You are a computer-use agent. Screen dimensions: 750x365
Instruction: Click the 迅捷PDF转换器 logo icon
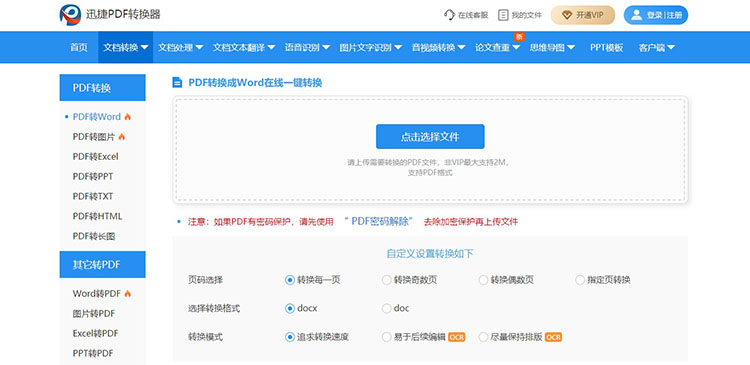click(x=70, y=15)
